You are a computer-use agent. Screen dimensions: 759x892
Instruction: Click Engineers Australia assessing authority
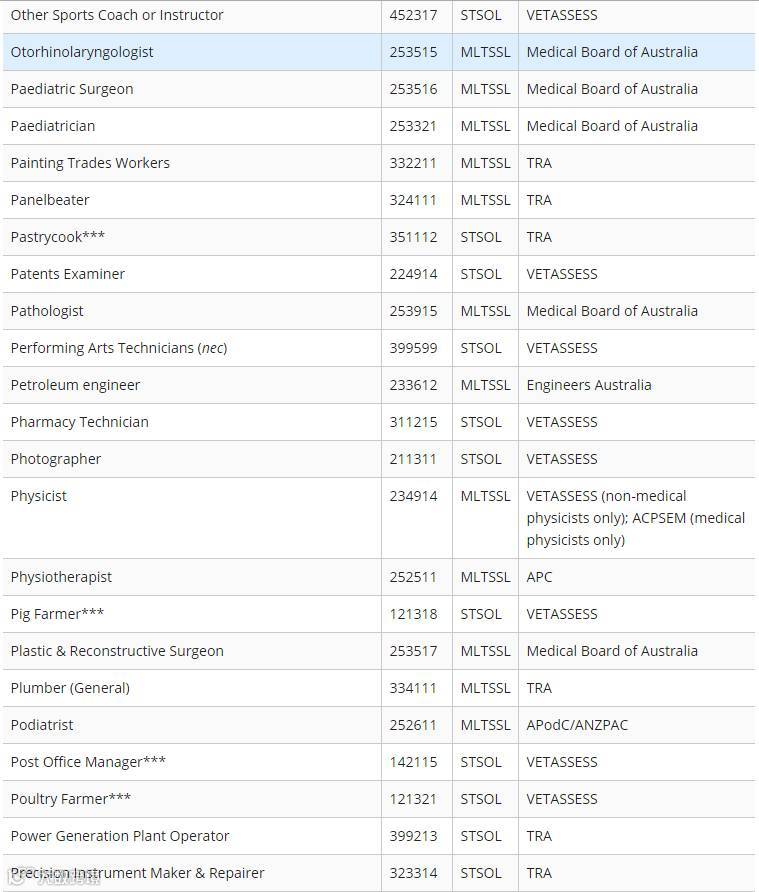(x=589, y=385)
